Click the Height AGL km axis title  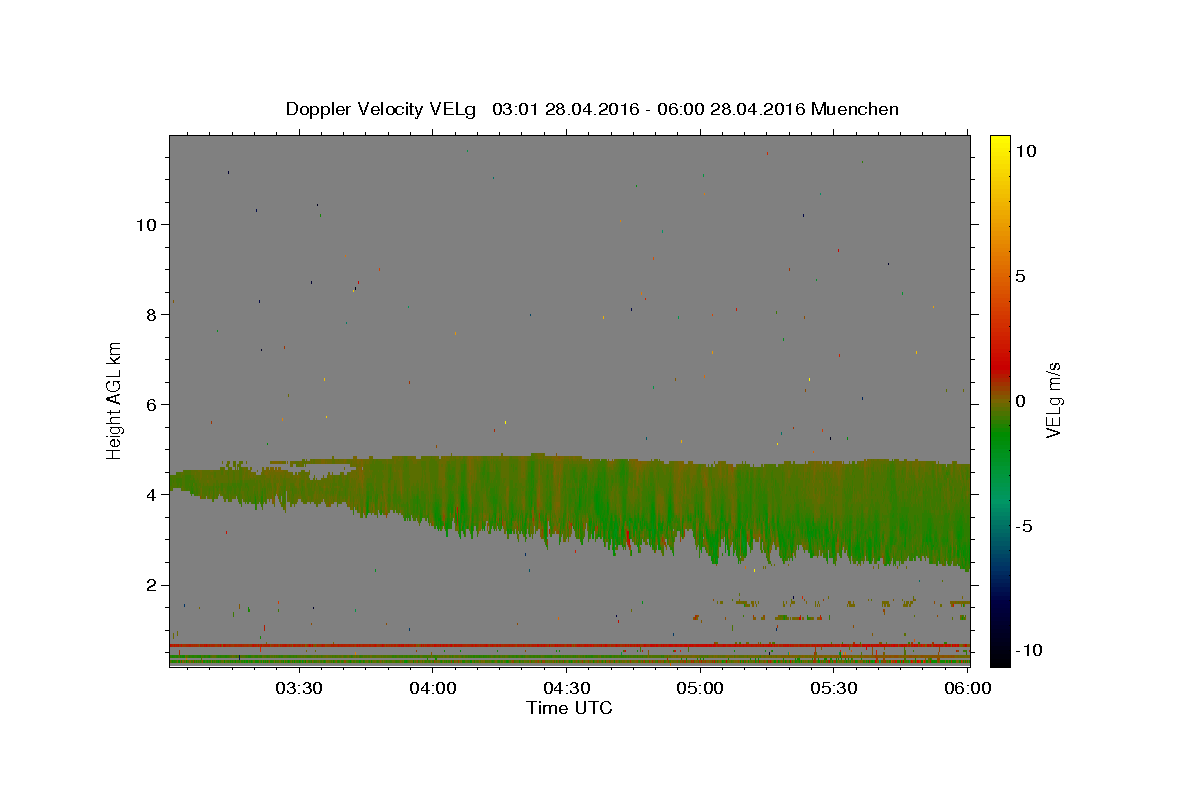pos(114,400)
